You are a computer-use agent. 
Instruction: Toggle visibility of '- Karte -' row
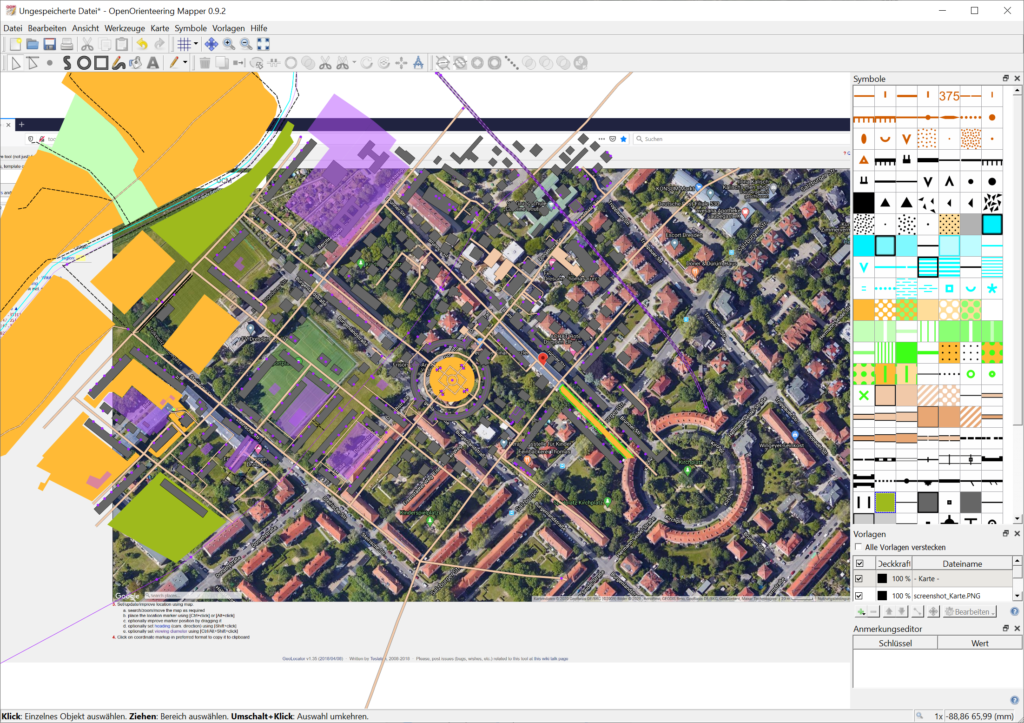pos(859,579)
